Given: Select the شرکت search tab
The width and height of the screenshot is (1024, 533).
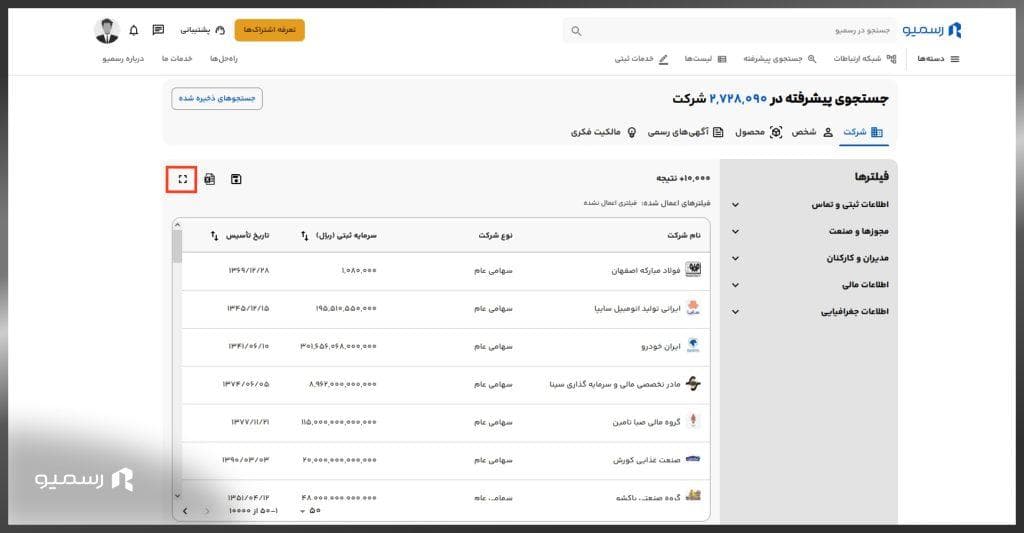Looking at the screenshot, I should (863, 132).
